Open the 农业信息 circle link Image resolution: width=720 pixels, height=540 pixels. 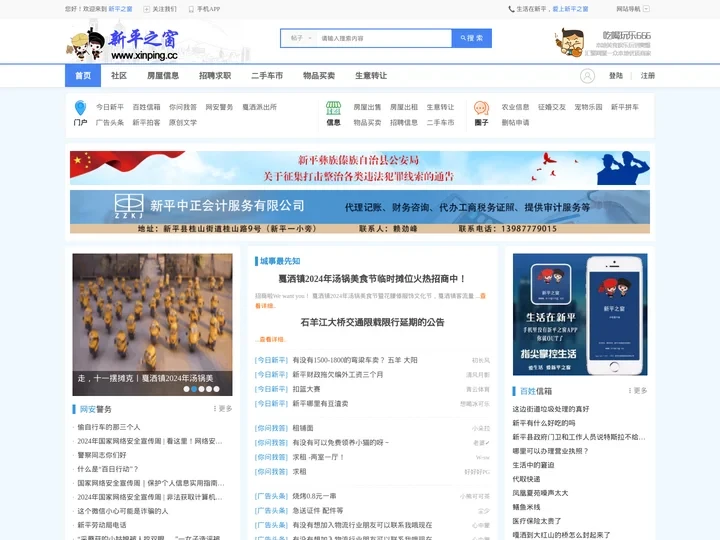(x=515, y=107)
